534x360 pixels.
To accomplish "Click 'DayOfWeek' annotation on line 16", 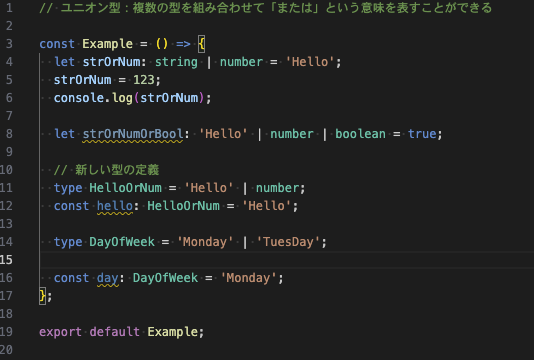I will 165,278.
